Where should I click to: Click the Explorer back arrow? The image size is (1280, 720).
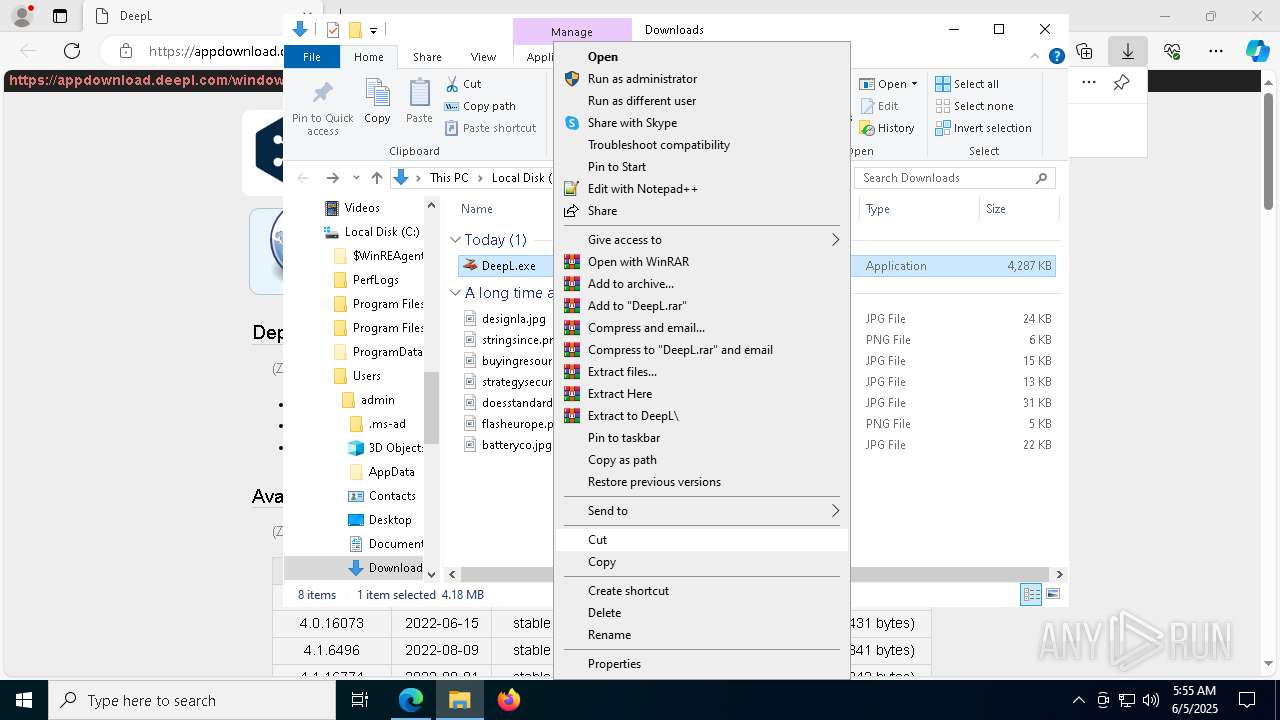click(304, 178)
